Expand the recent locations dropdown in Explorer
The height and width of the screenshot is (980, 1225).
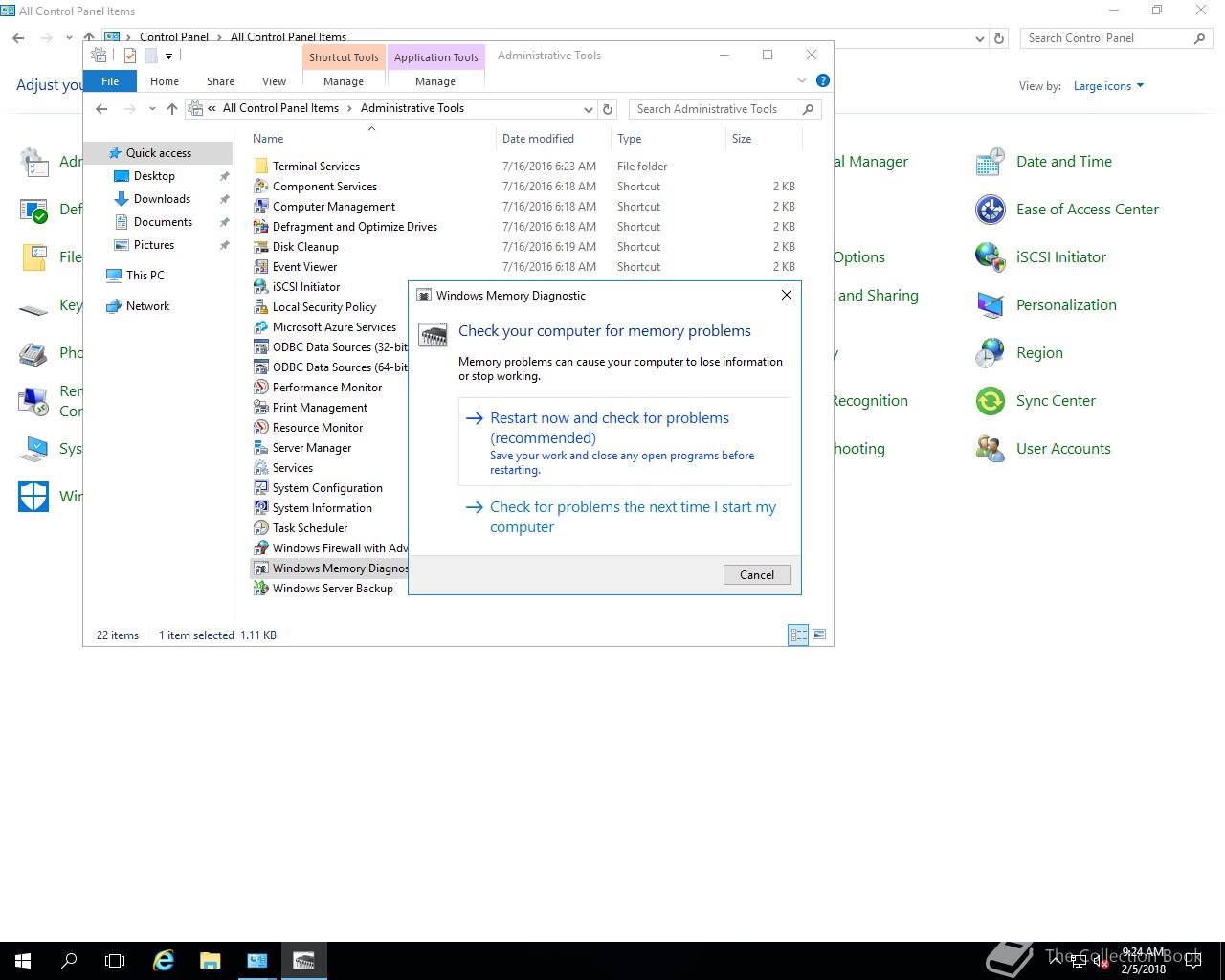point(152,109)
